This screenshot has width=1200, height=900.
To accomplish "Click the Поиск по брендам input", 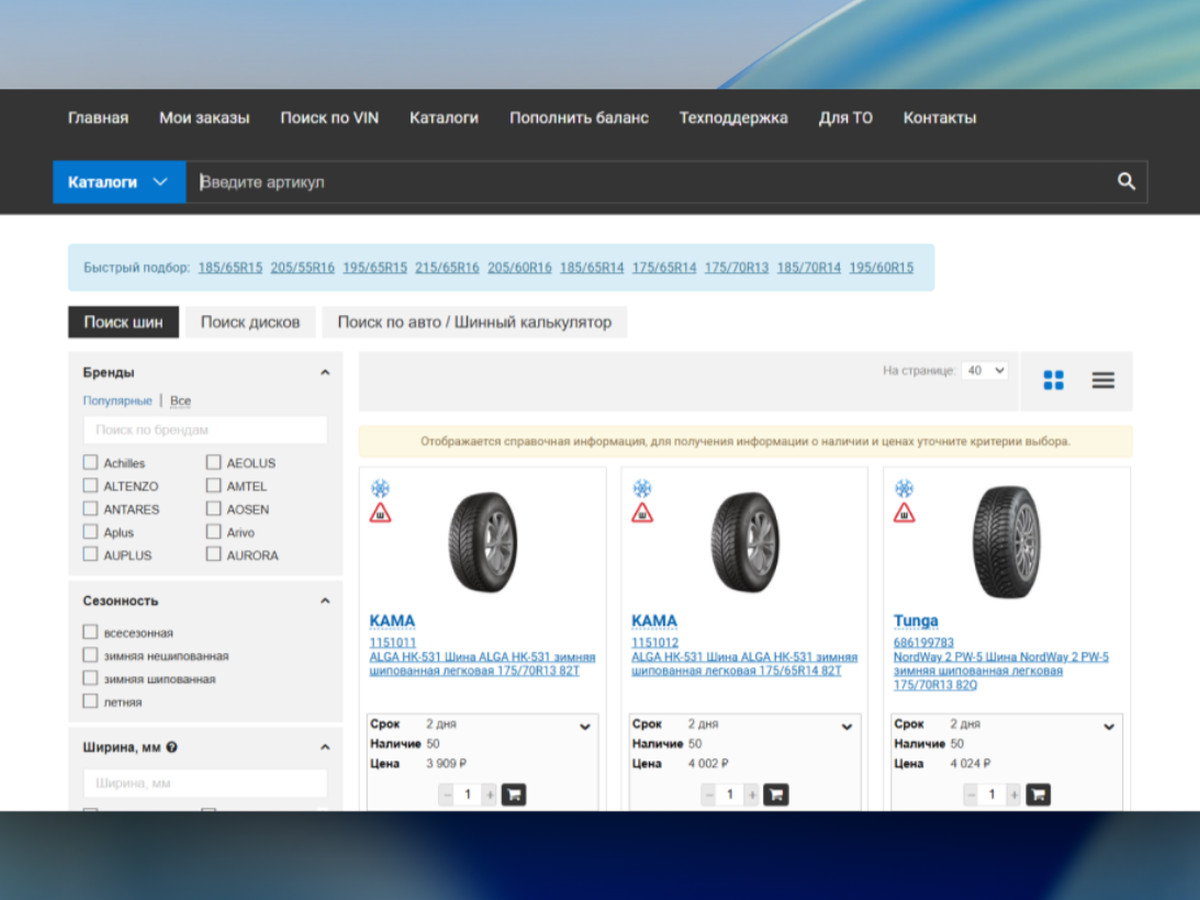I will click(x=205, y=430).
